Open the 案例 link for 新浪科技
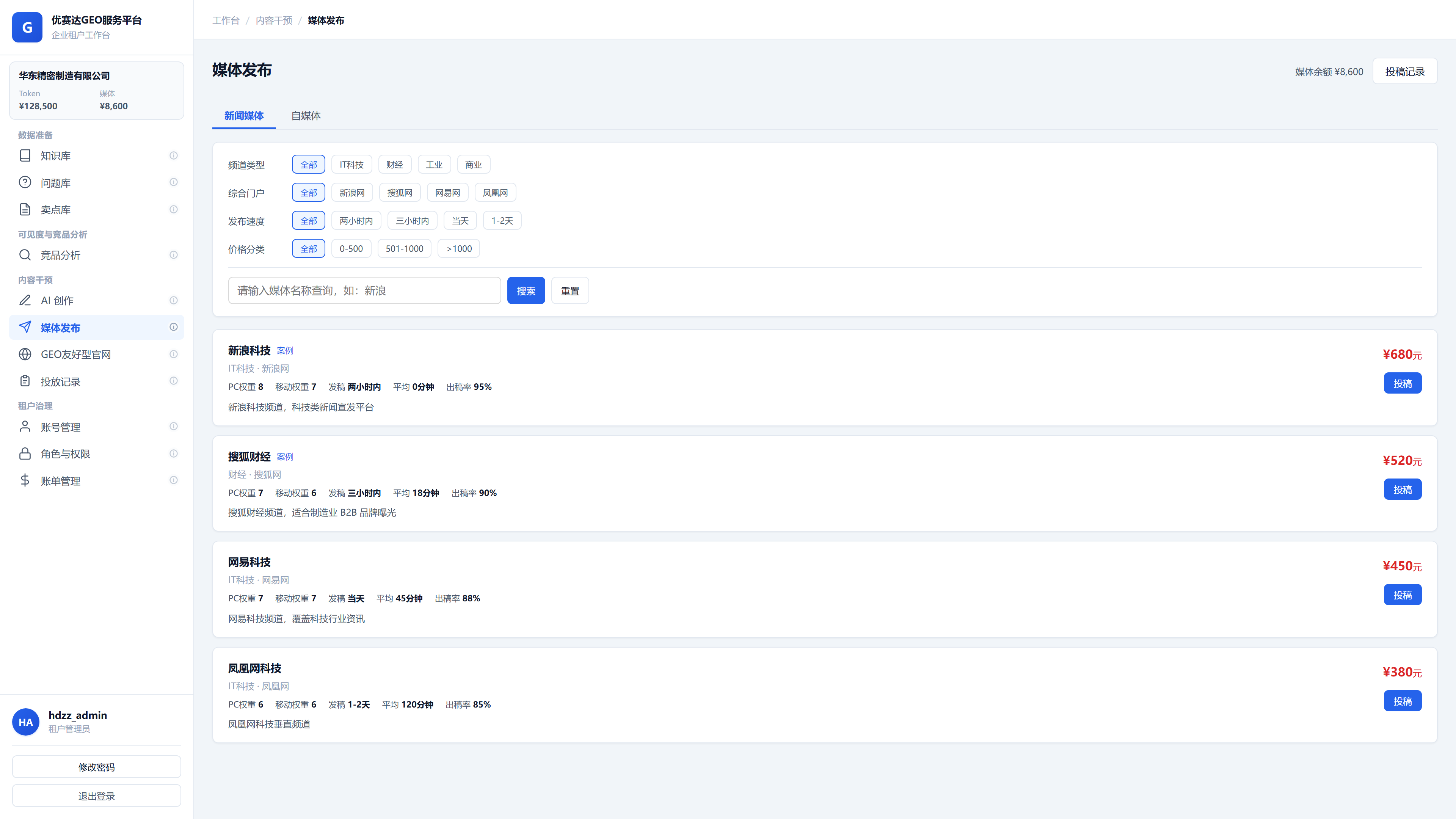 click(x=286, y=351)
